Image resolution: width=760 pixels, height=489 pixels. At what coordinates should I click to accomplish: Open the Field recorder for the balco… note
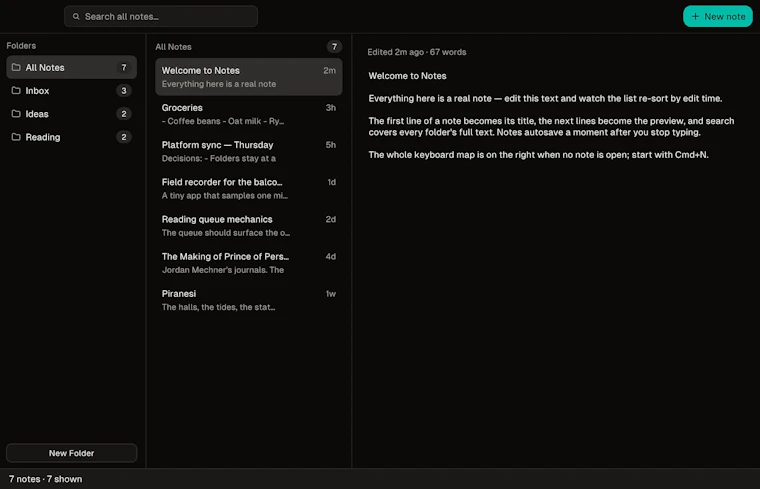[249, 189]
